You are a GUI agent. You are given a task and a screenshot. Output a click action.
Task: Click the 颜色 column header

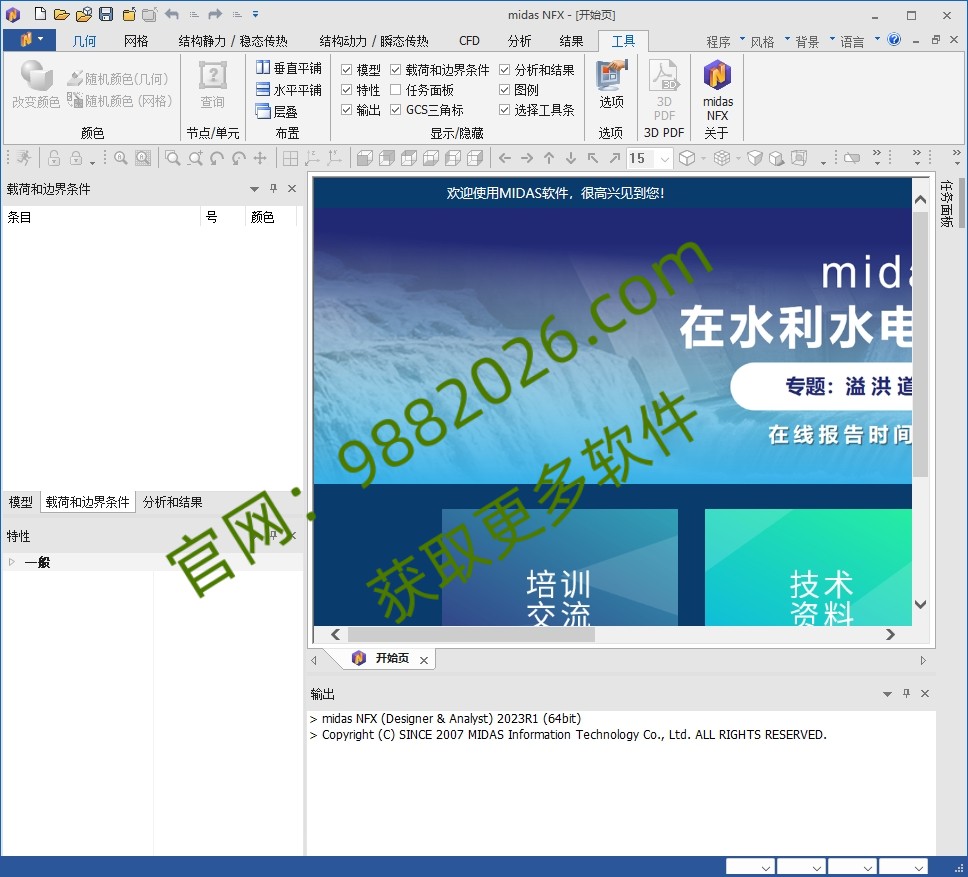click(x=263, y=217)
